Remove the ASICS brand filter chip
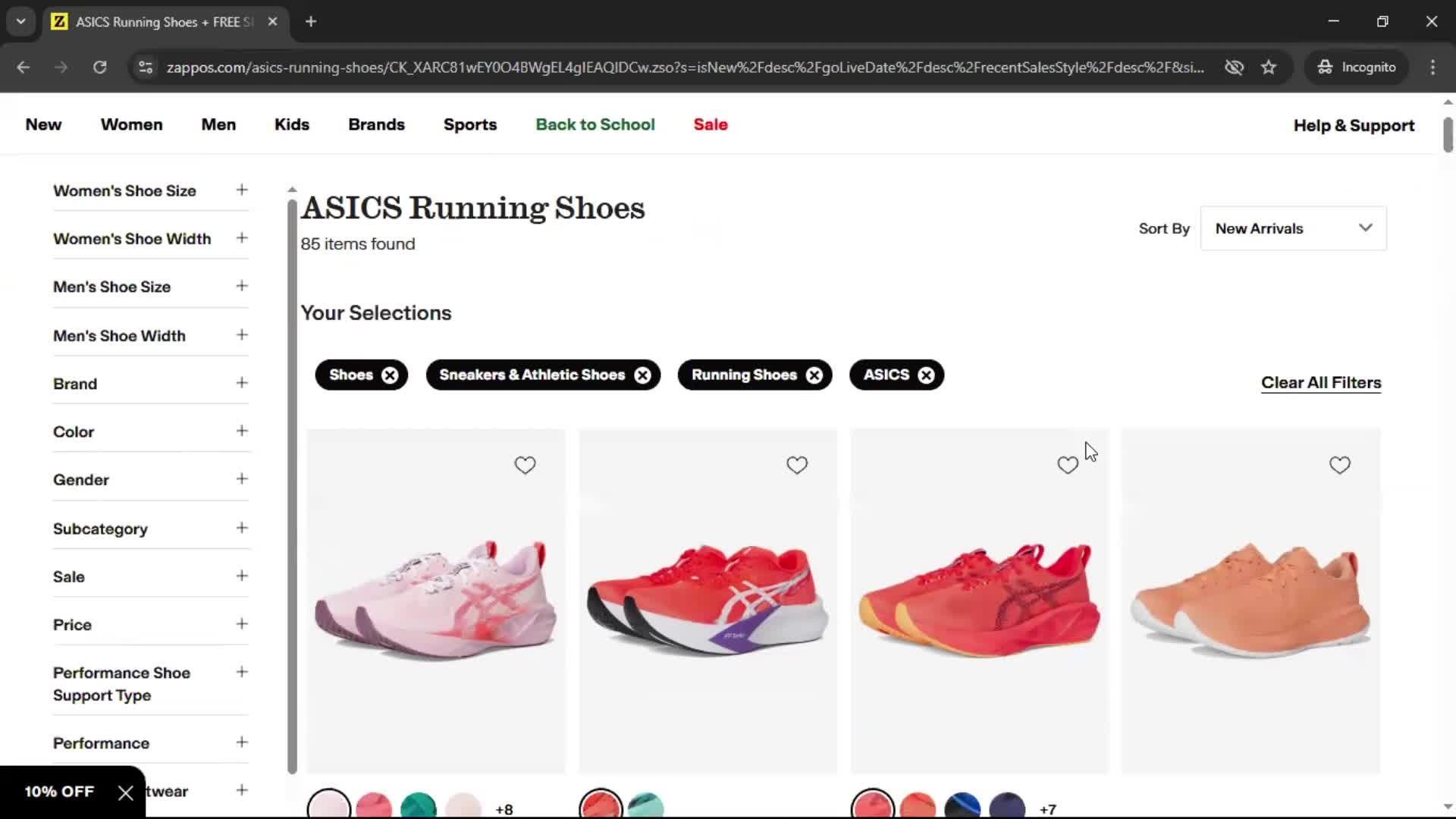Viewport: 1456px width, 819px height. point(926,375)
